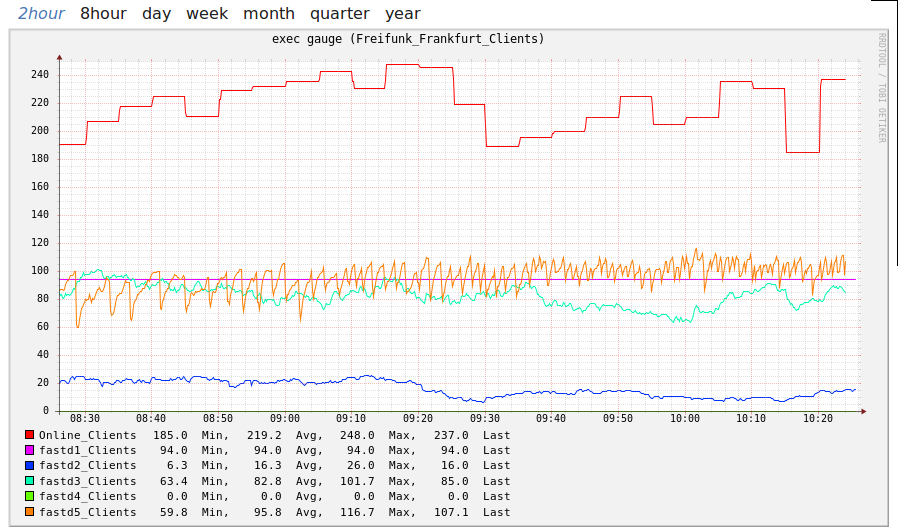Switch to the 8hour graph view
The width and height of the screenshot is (899, 532).
pyautogui.click(x=104, y=14)
